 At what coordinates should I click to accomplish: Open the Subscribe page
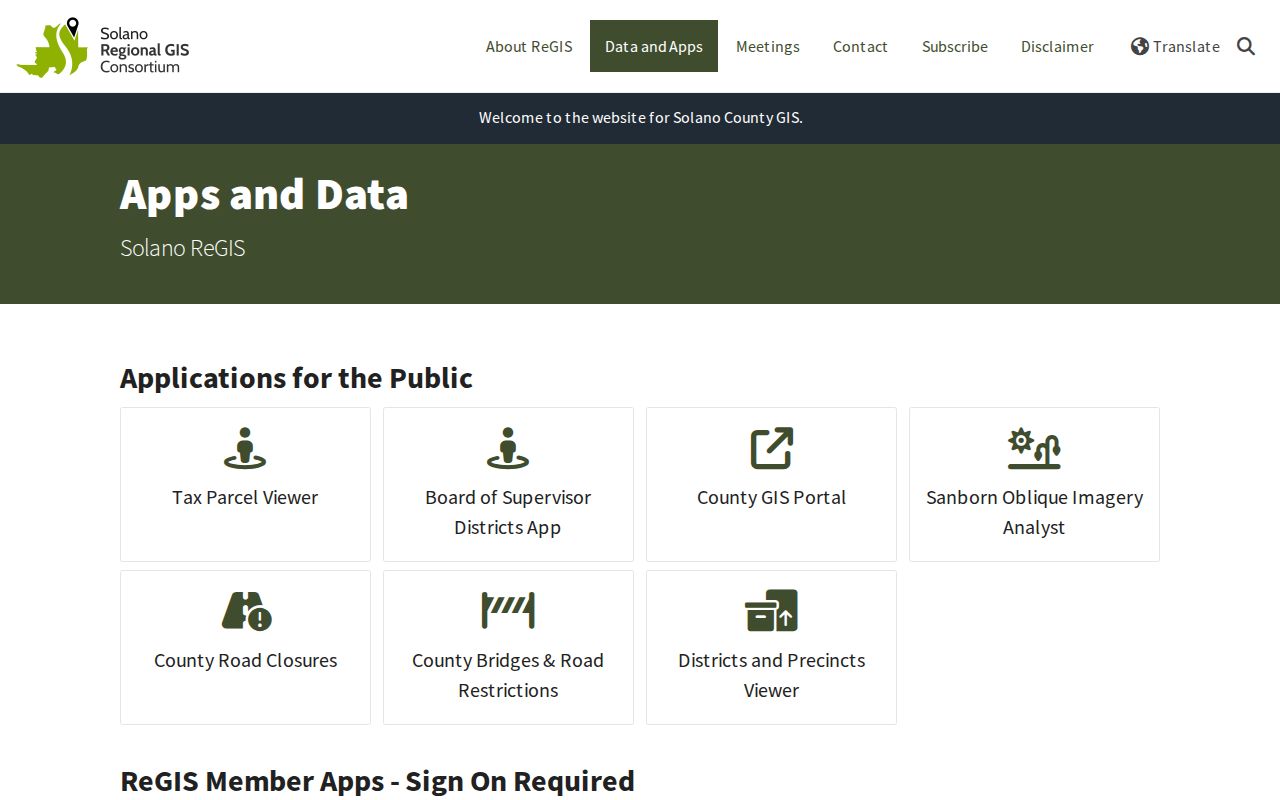[x=955, y=46]
